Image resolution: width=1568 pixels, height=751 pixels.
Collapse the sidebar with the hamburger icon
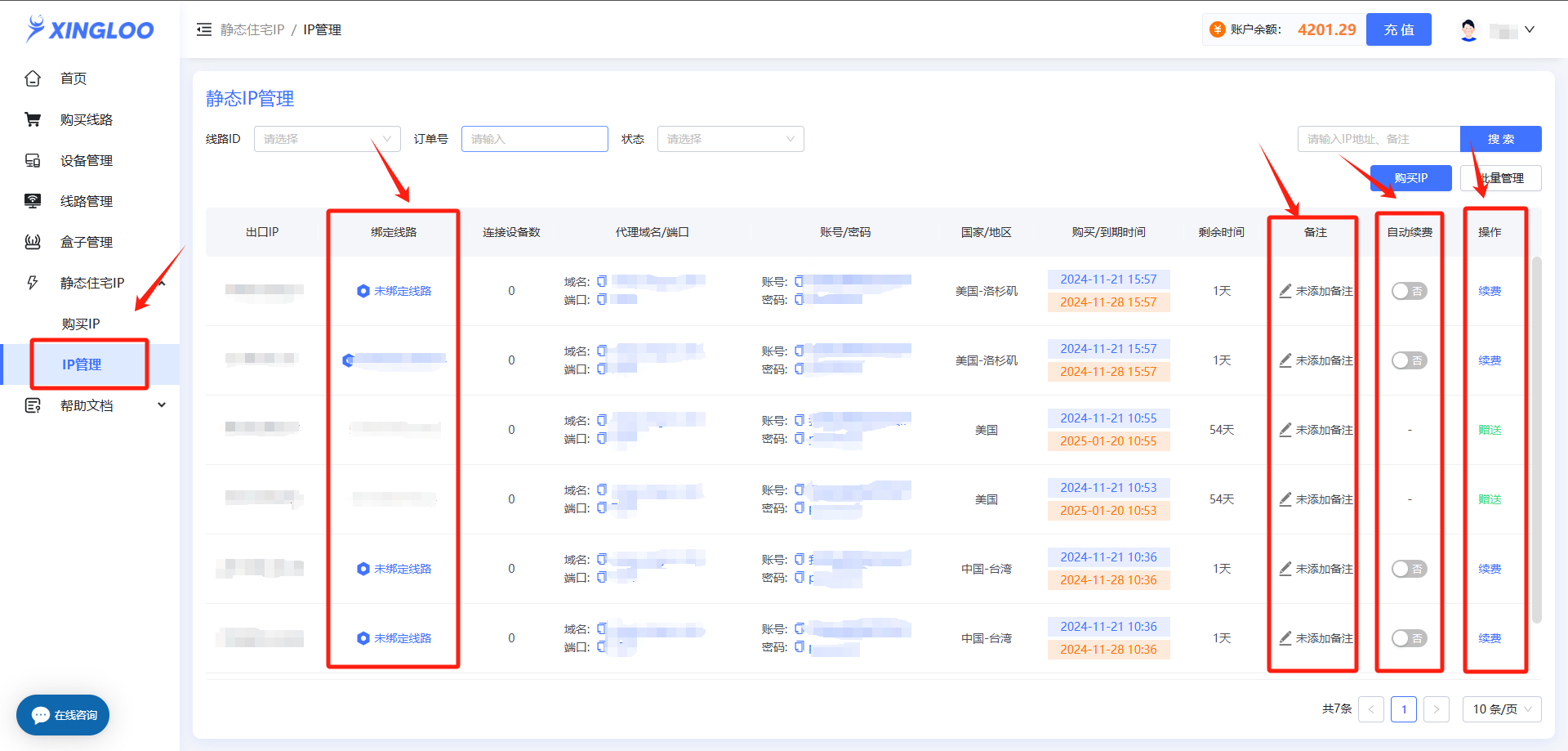(x=204, y=29)
